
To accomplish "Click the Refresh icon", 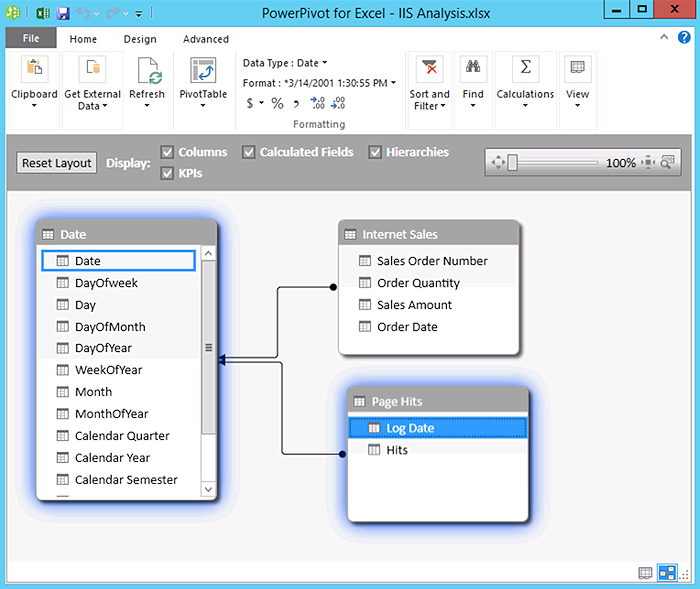I will coord(149,70).
